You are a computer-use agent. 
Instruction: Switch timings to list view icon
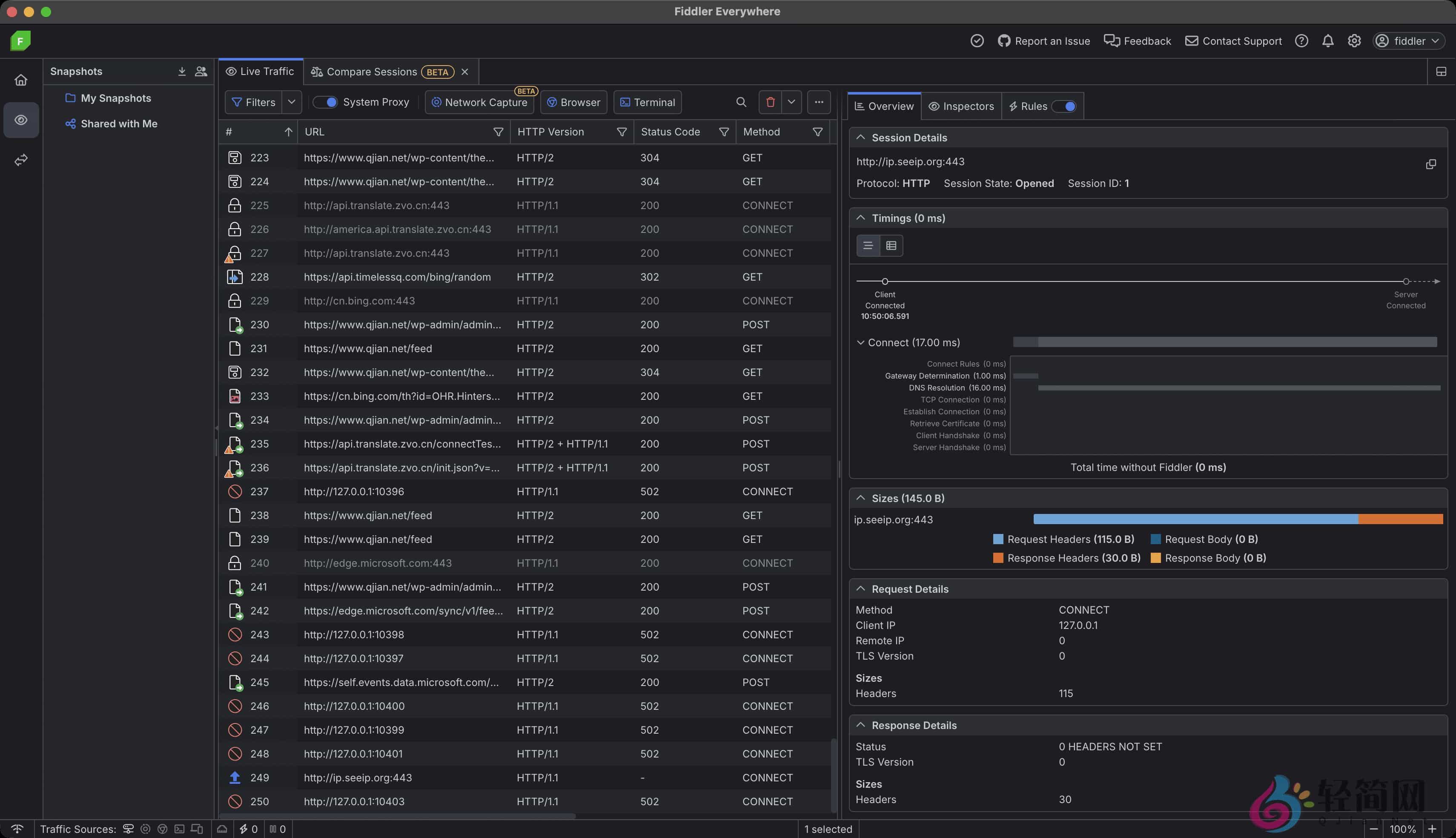pos(868,246)
